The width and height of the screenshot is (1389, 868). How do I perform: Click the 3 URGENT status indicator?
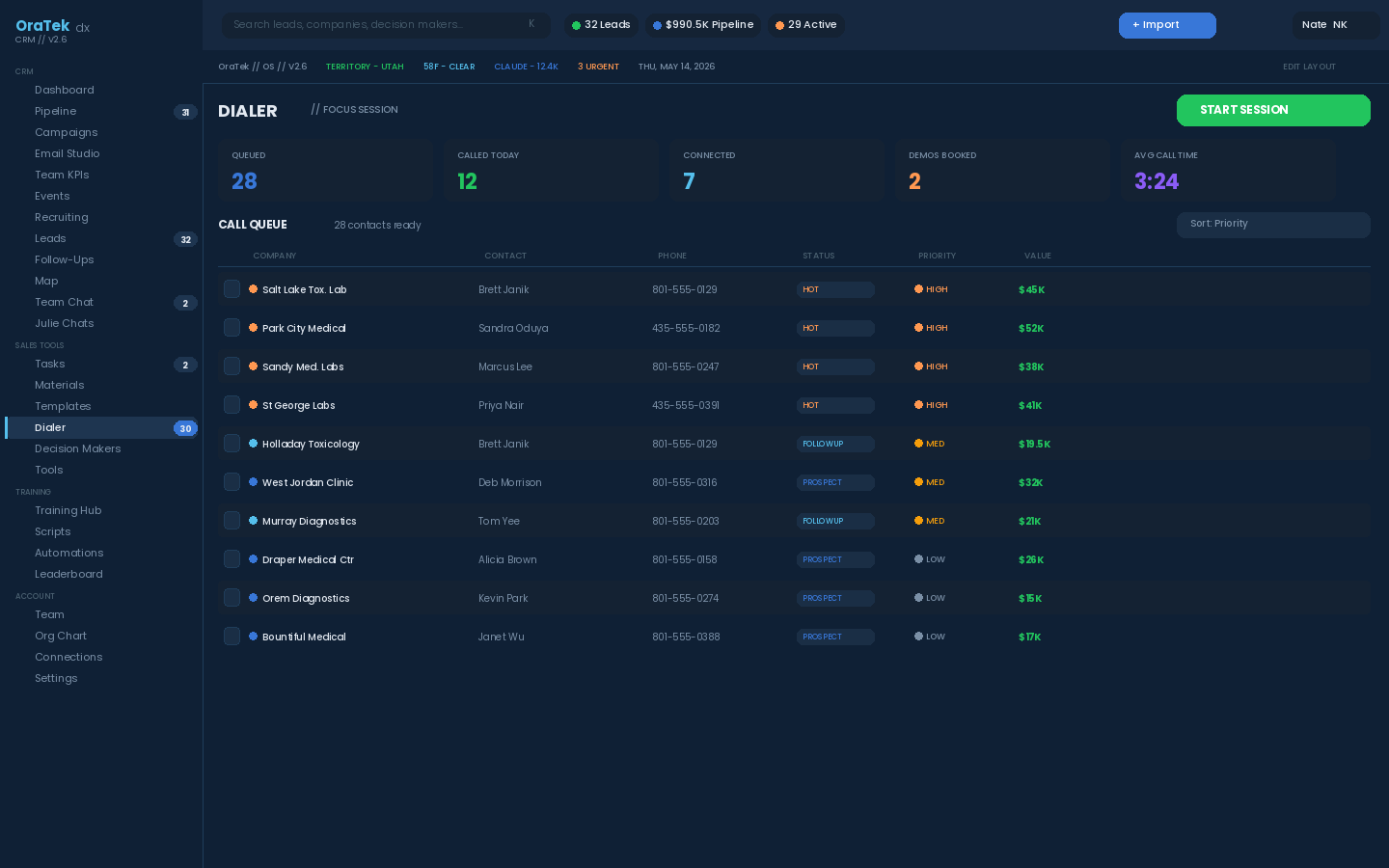point(598,67)
